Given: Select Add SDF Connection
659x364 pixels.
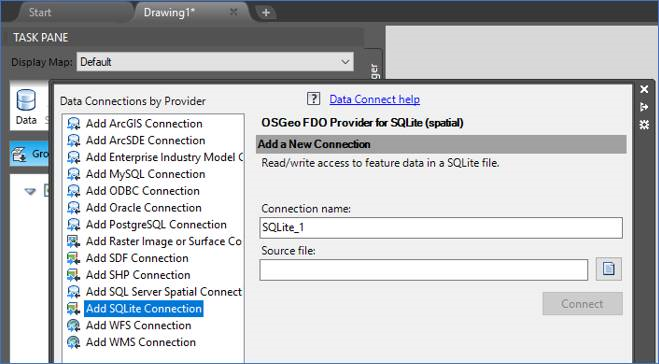Looking at the screenshot, I should (x=137, y=258).
